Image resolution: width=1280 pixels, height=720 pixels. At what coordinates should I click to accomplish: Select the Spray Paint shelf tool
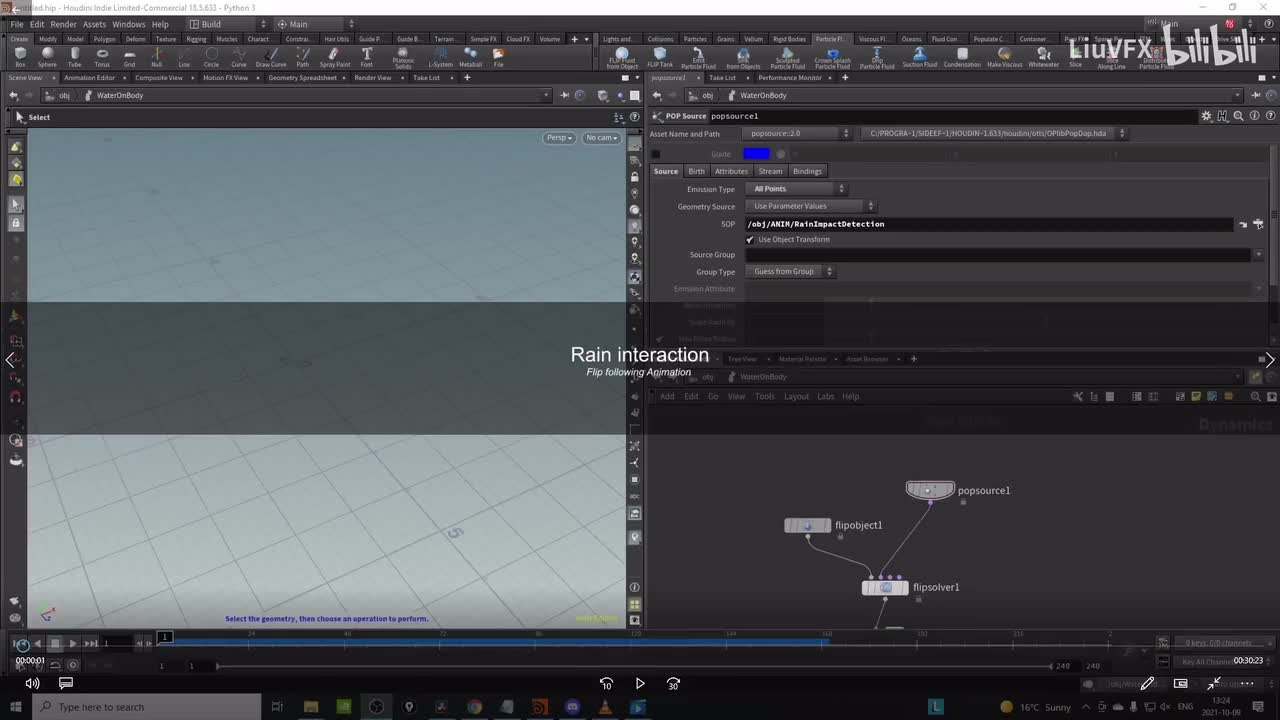(x=335, y=57)
